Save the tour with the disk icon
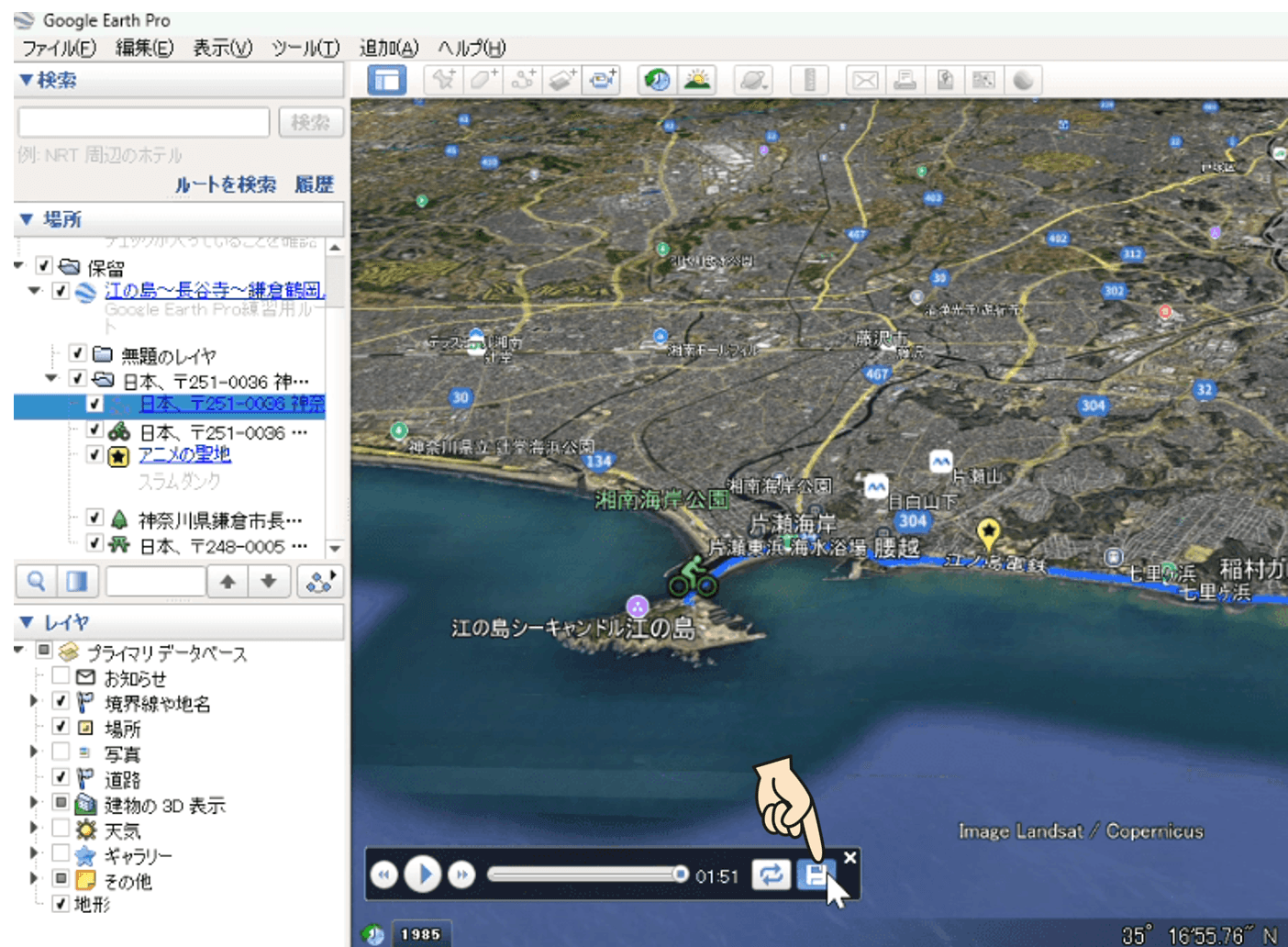 coord(815,875)
